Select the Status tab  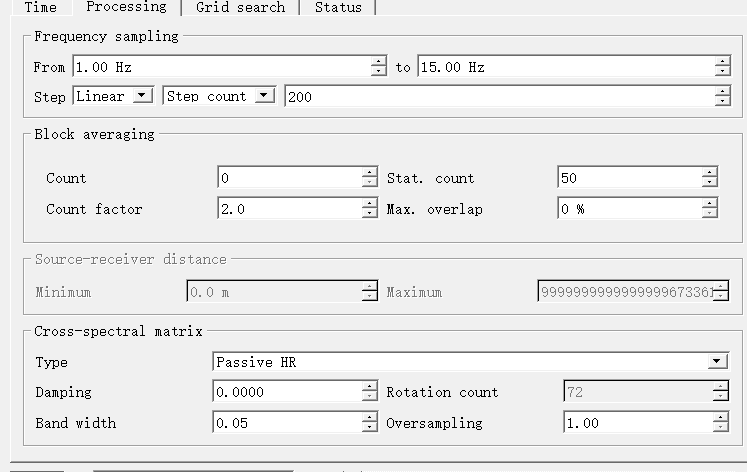[338, 7]
